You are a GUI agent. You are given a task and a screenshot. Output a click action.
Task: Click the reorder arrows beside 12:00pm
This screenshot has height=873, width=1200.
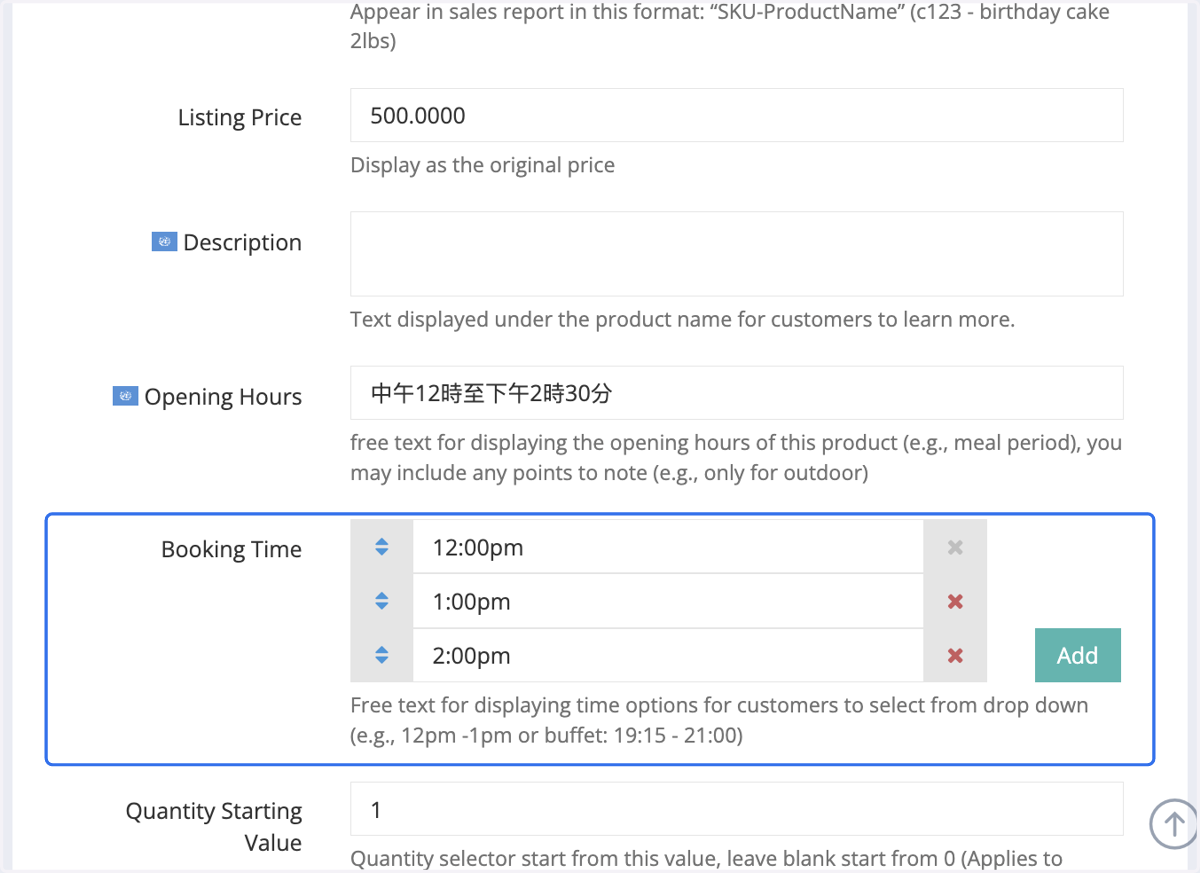(382, 547)
